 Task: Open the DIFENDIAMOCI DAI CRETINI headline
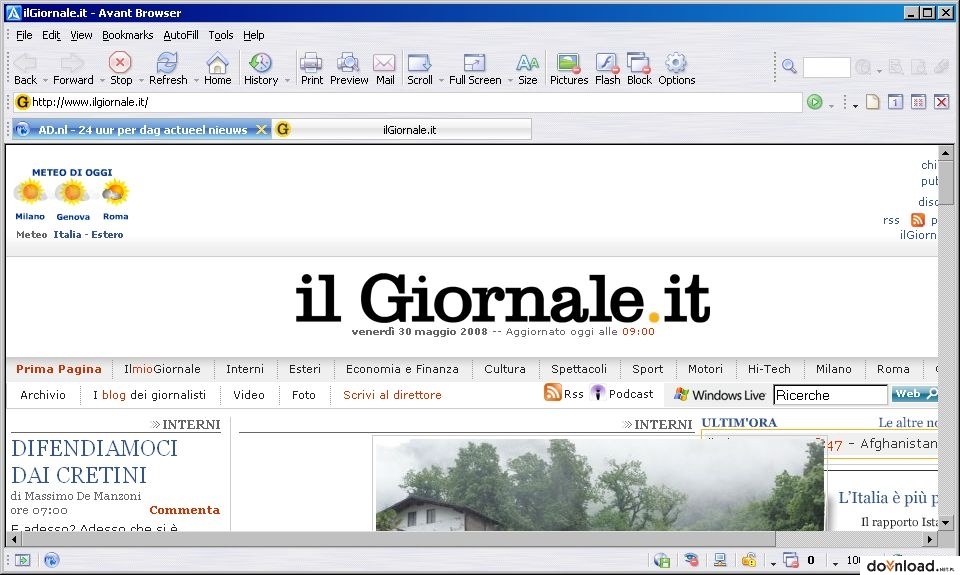94,462
